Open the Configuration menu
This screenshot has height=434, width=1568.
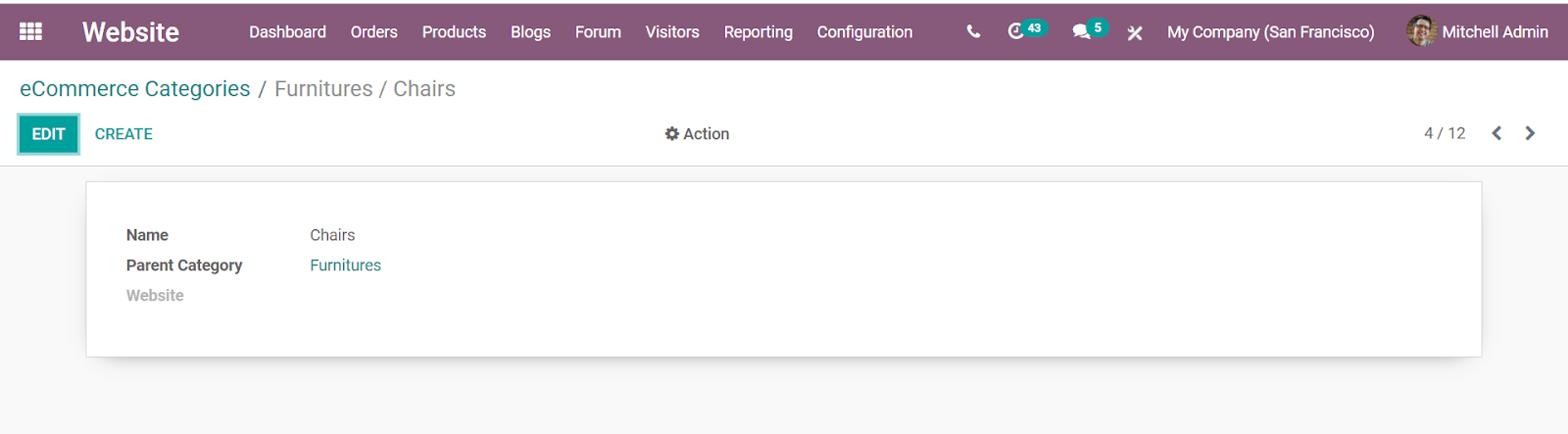864,32
